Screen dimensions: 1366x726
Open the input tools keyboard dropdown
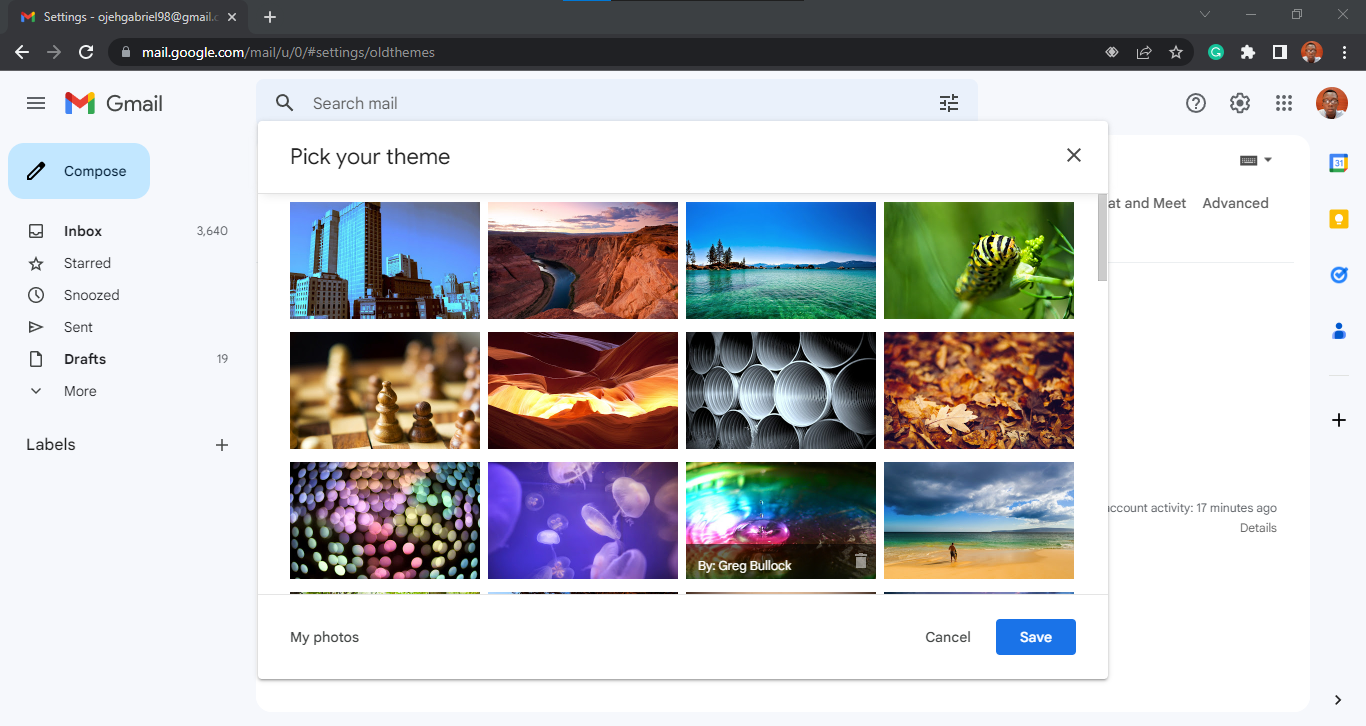(x=1256, y=159)
